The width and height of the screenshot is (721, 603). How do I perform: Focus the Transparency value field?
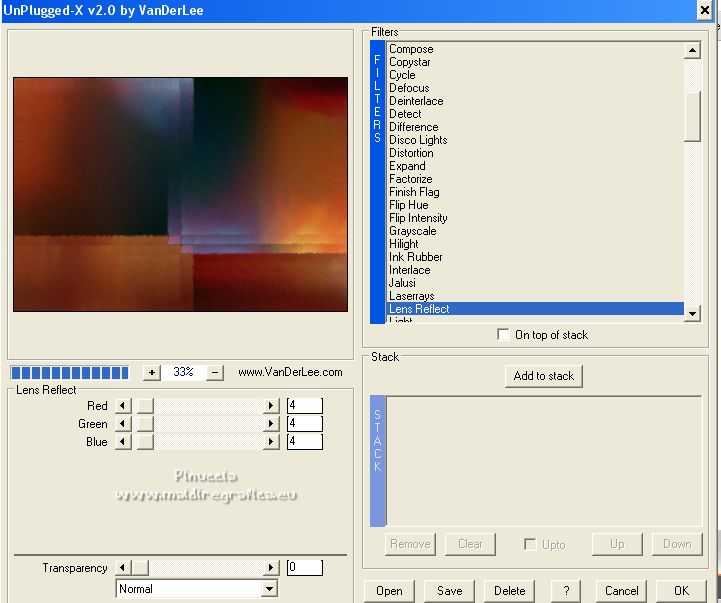pos(304,568)
